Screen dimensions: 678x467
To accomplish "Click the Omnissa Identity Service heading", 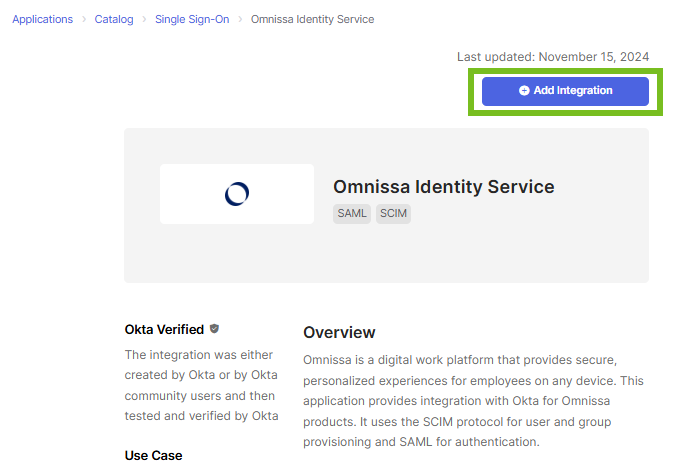I will [444, 187].
